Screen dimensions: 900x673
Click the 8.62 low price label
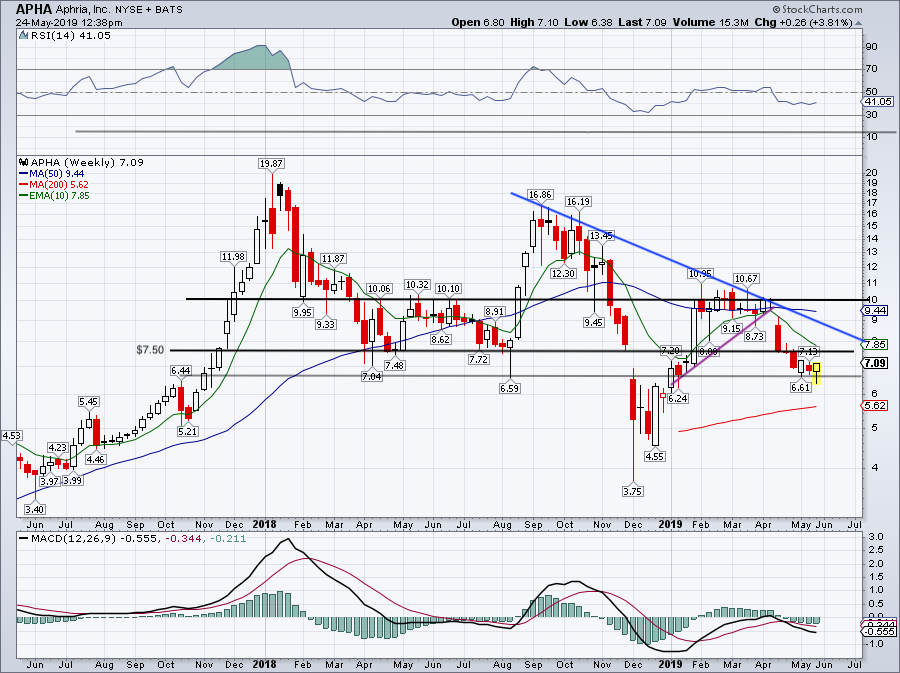pyautogui.click(x=440, y=339)
